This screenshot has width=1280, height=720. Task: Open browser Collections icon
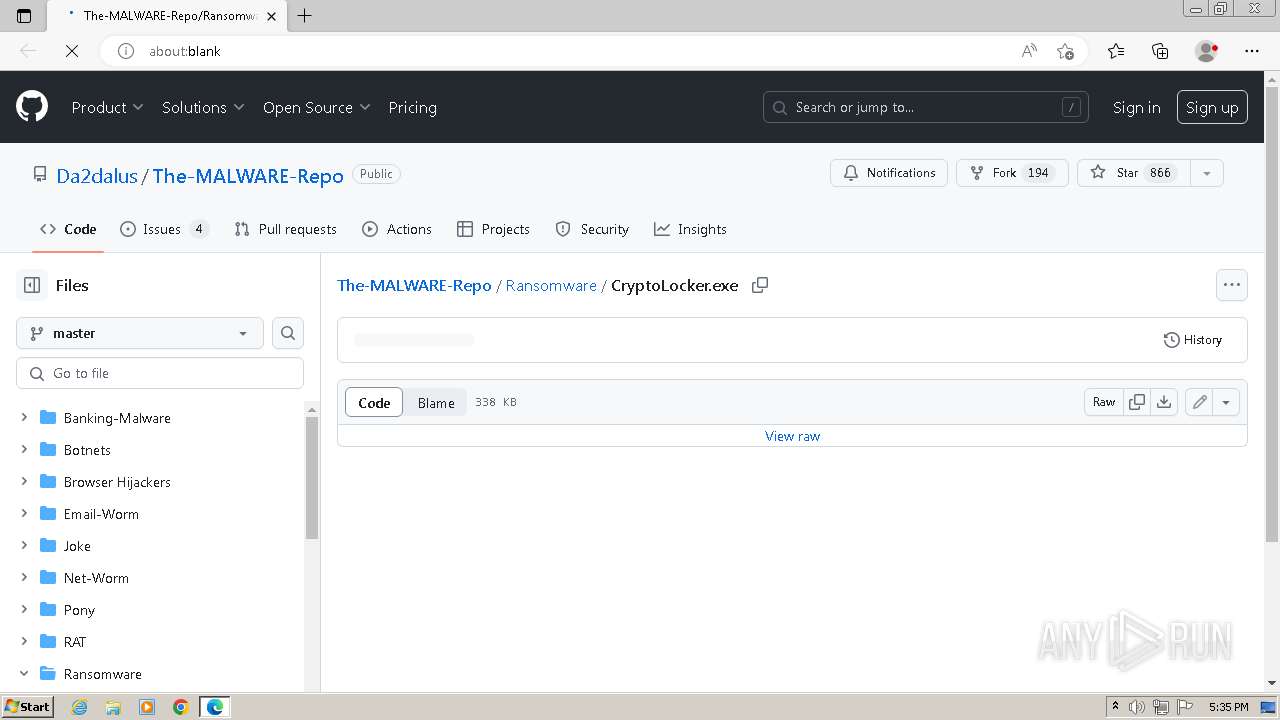pyautogui.click(x=1160, y=51)
